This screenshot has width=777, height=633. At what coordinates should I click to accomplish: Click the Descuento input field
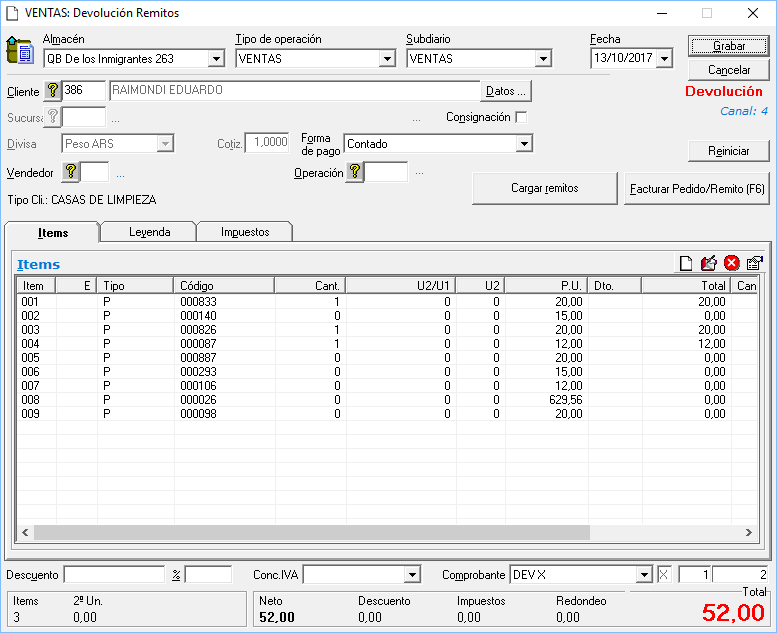click(115, 575)
